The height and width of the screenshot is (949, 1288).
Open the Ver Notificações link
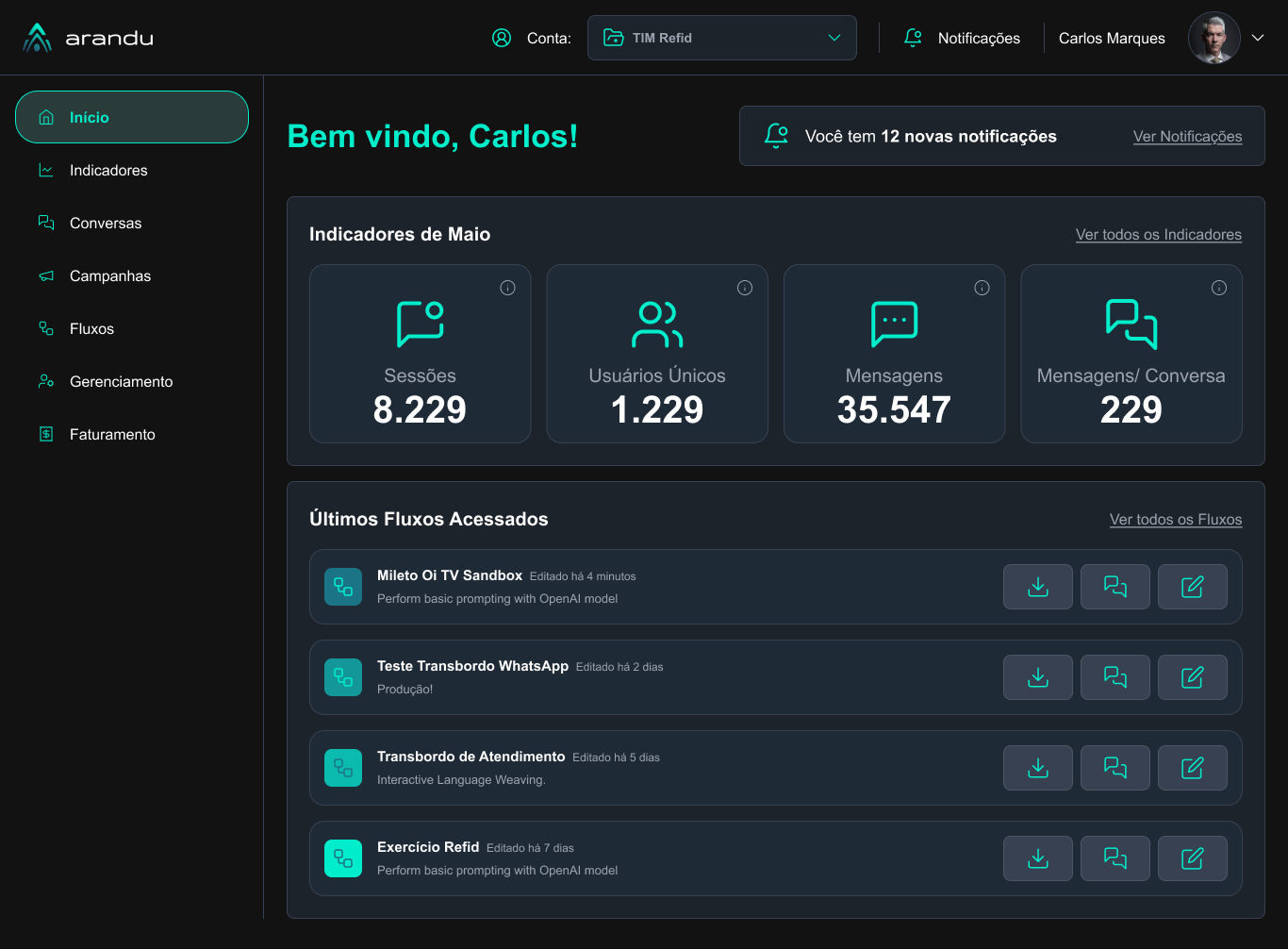coord(1187,136)
